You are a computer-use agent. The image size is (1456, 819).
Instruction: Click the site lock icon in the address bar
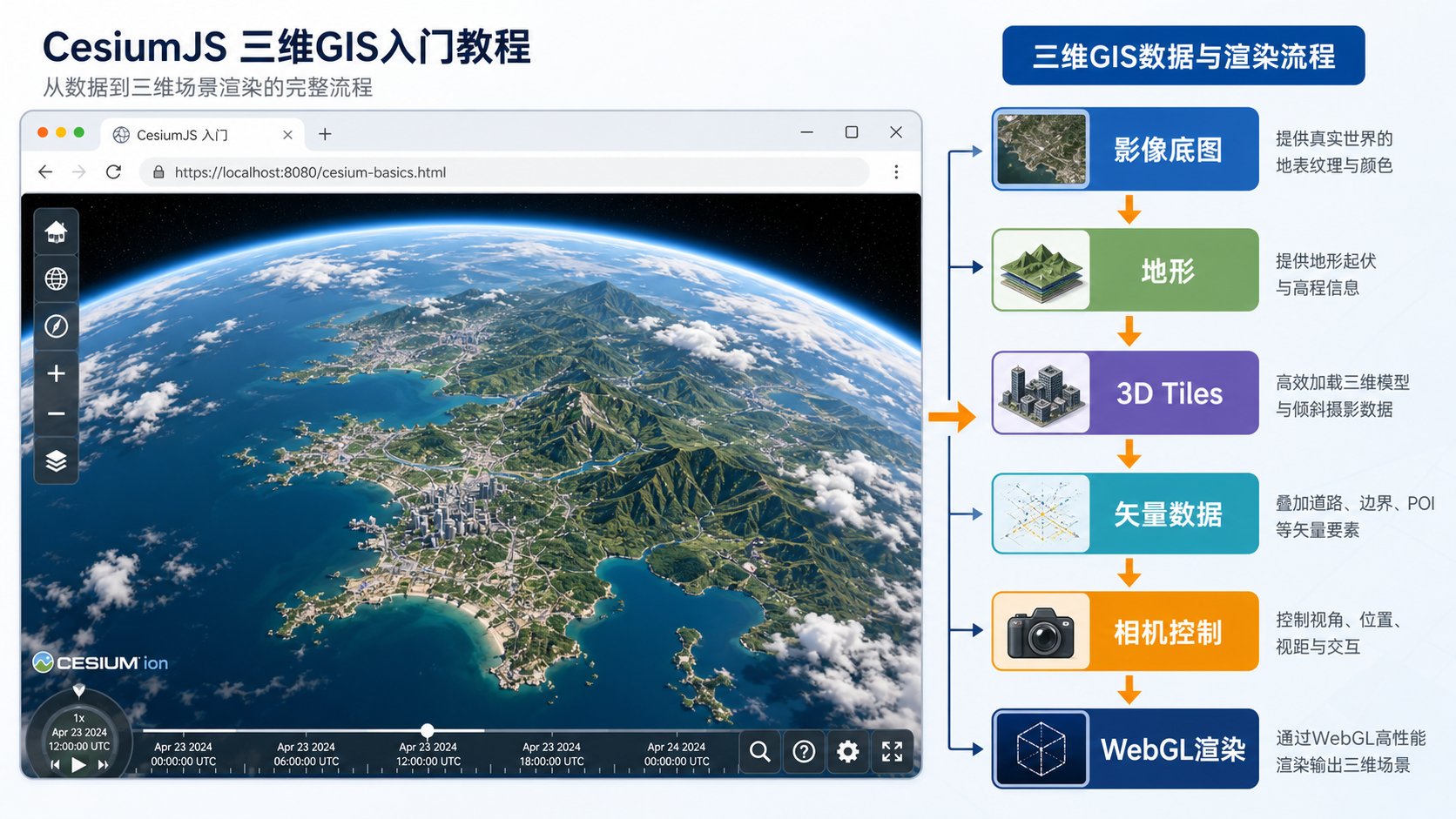(158, 172)
